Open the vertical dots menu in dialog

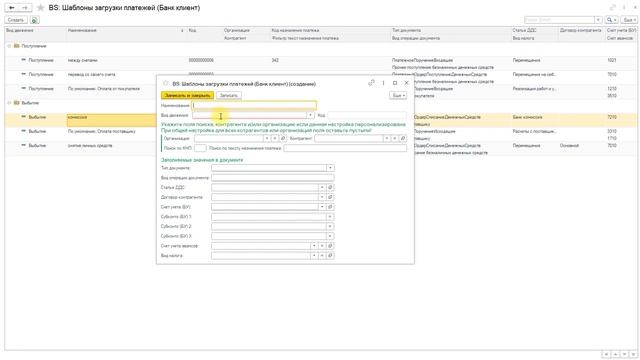pos(383,83)
